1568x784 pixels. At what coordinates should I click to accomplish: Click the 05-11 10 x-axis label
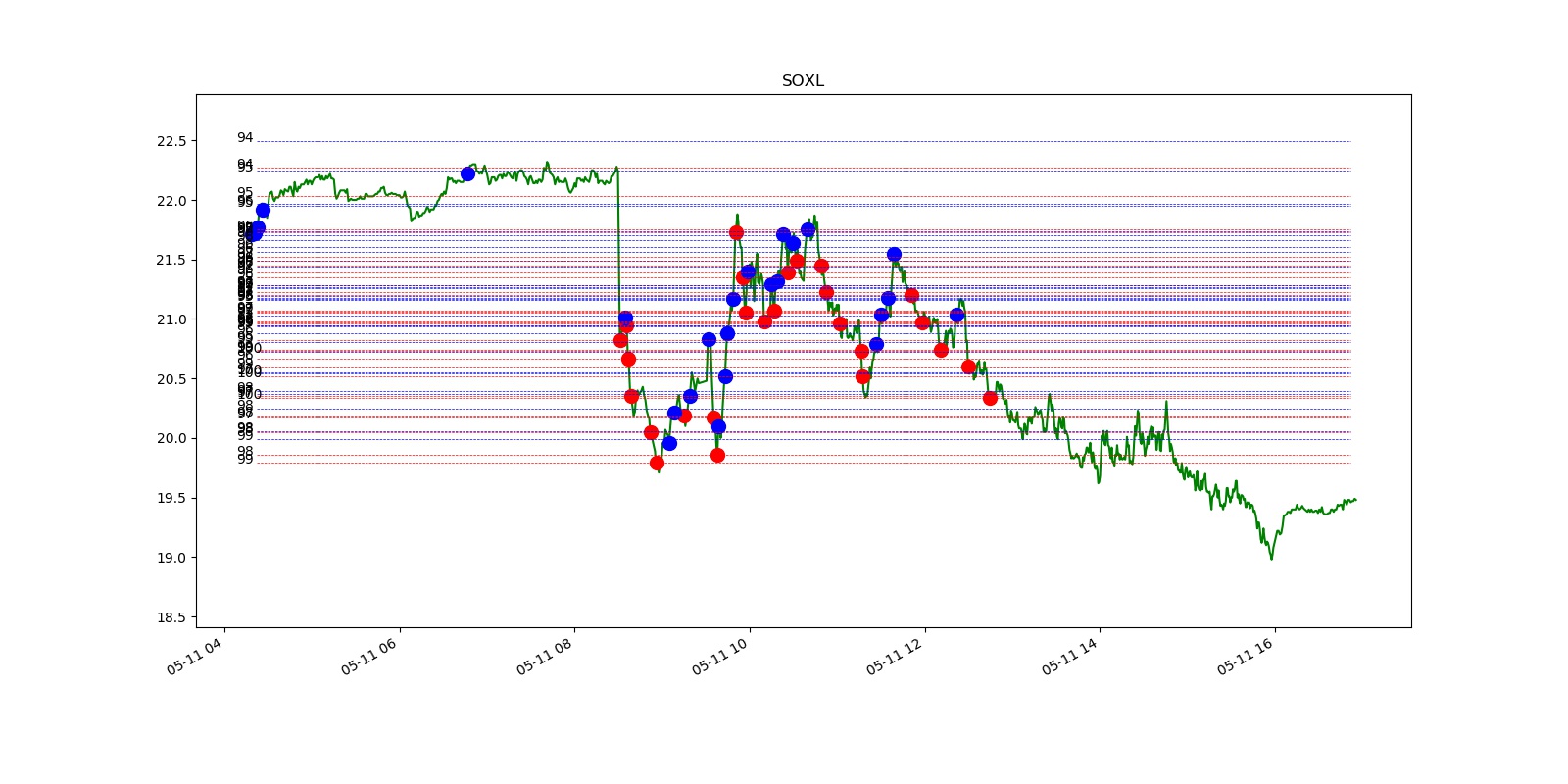(x=721, y=656)
